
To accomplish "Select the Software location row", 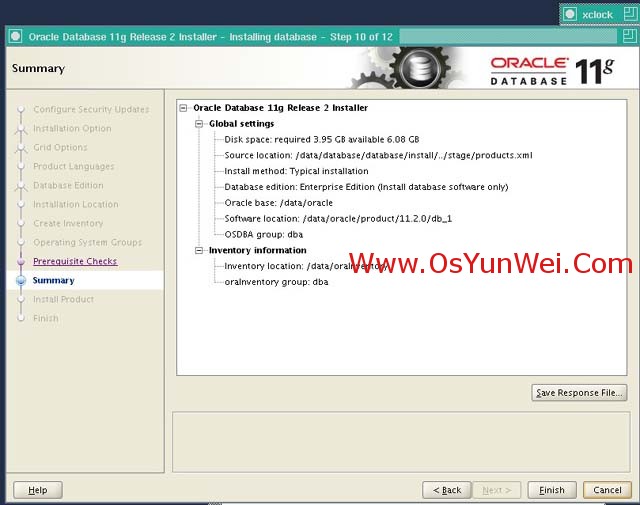I will (x=338, y=219).
